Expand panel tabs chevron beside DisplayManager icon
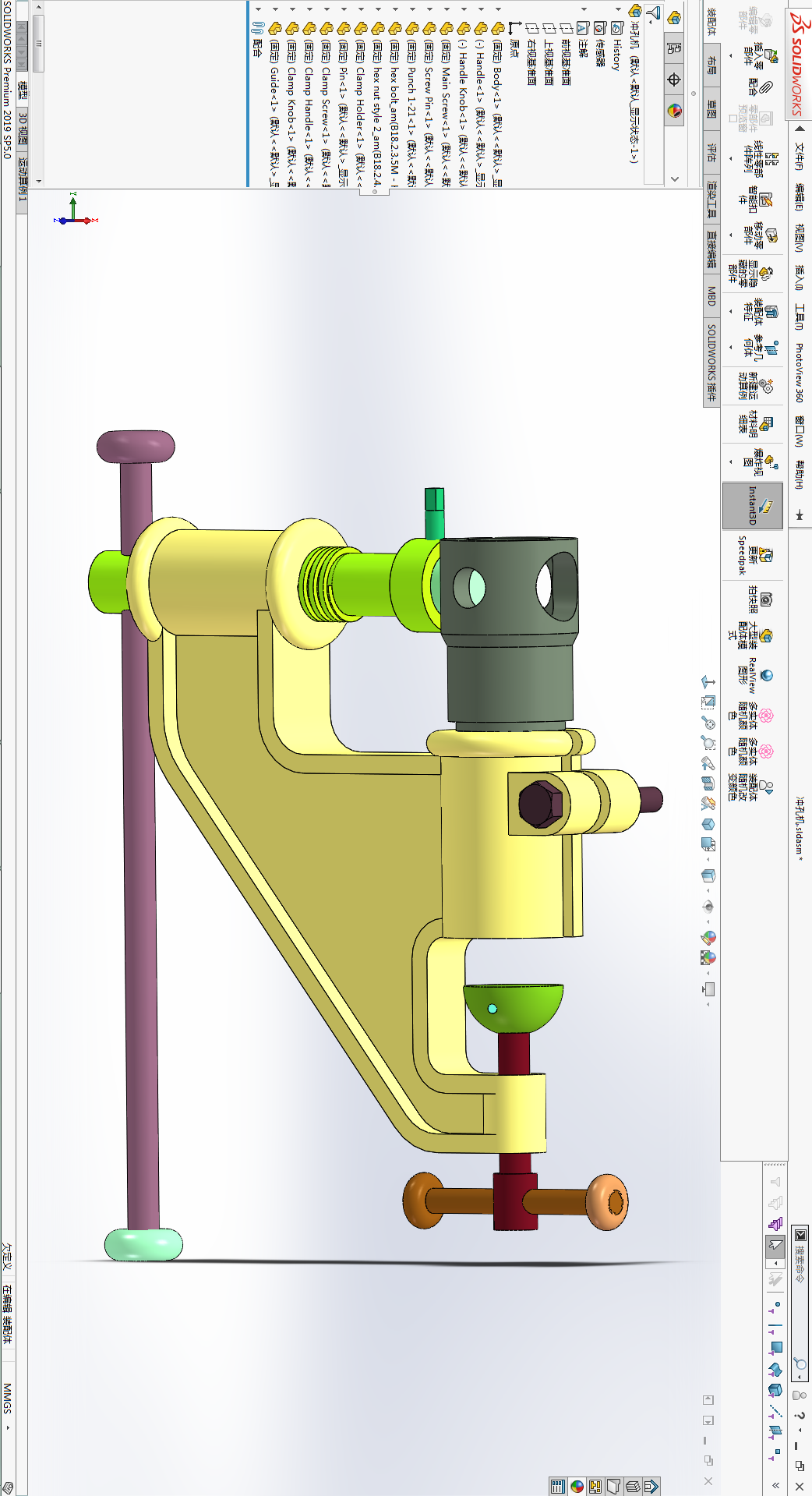812x1496 pixels. pyautogui.click(x=675, y=179)
